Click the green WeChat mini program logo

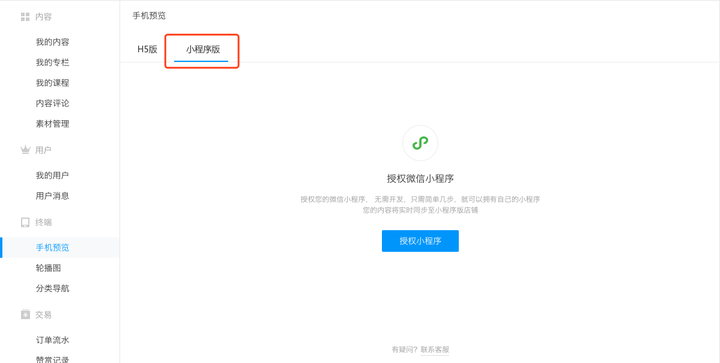click(420, 143)
